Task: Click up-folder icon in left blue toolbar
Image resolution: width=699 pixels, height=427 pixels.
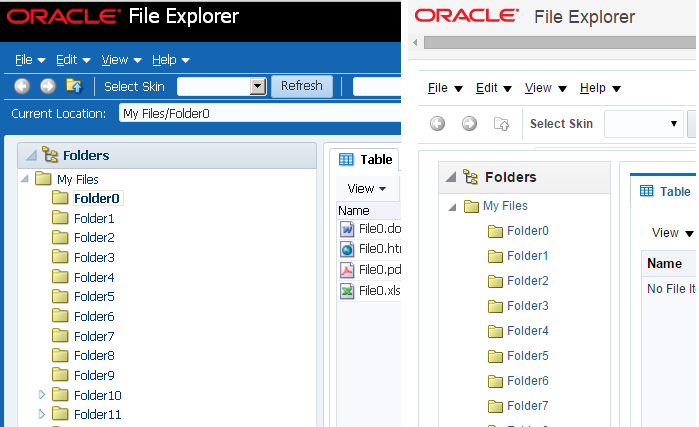Action: tap(74, 85)
